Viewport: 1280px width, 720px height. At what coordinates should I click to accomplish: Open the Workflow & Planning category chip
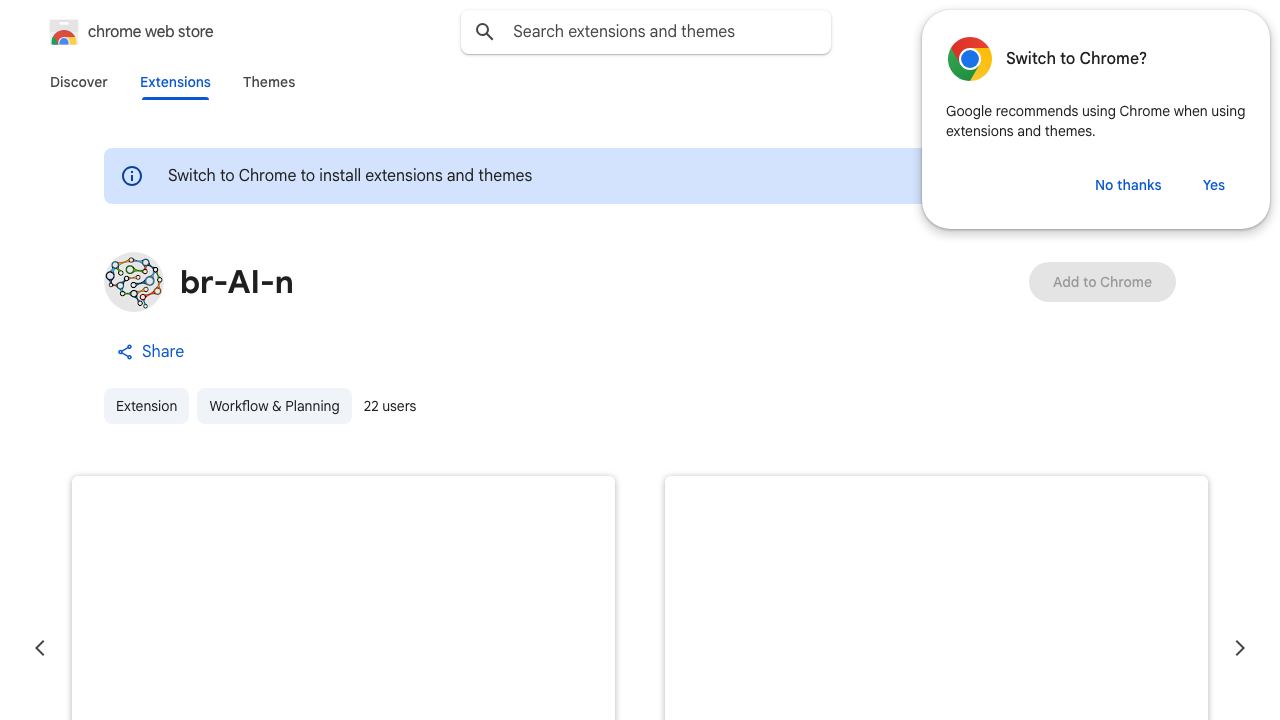274,406
